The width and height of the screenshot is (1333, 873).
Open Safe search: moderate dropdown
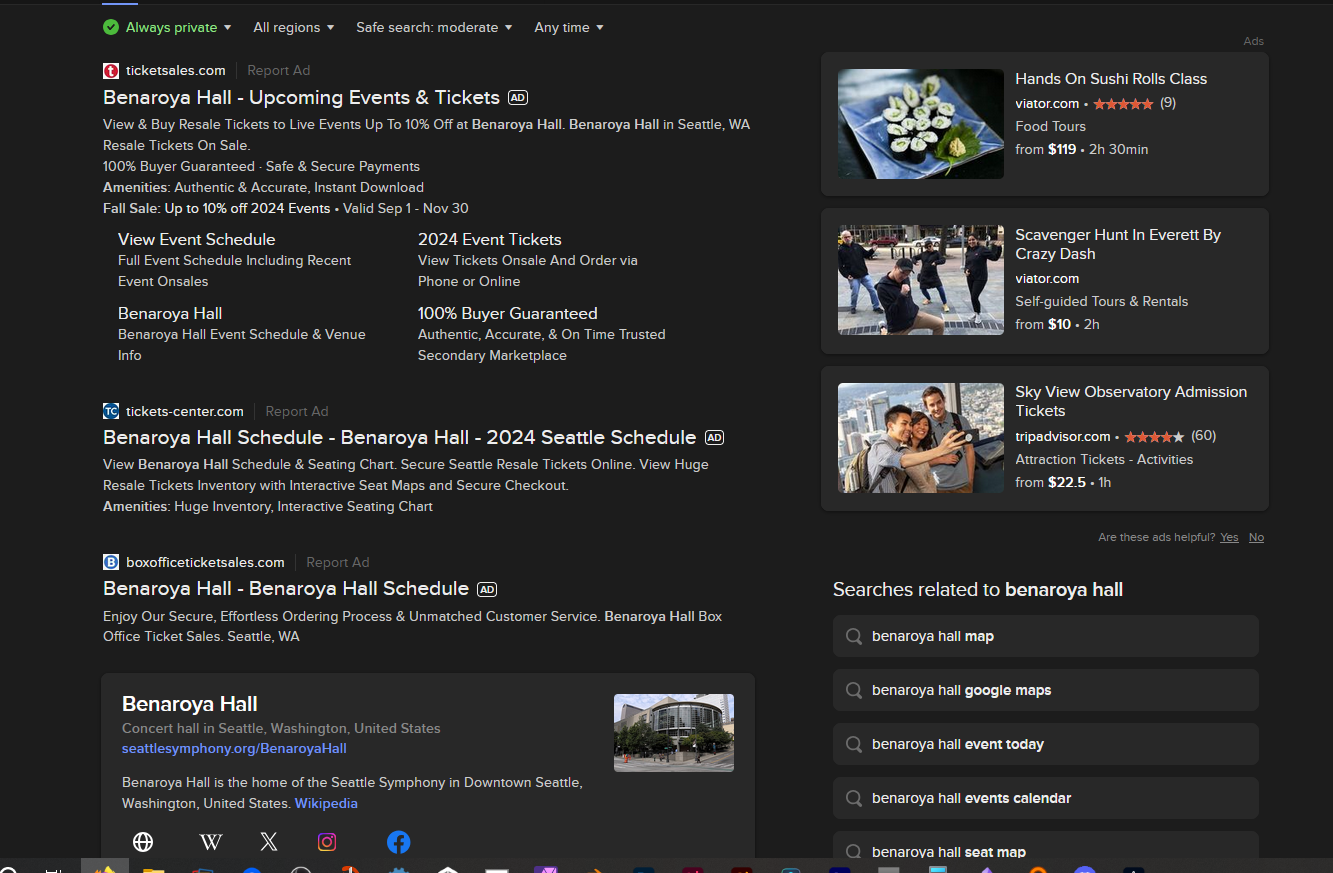point(434,28)
